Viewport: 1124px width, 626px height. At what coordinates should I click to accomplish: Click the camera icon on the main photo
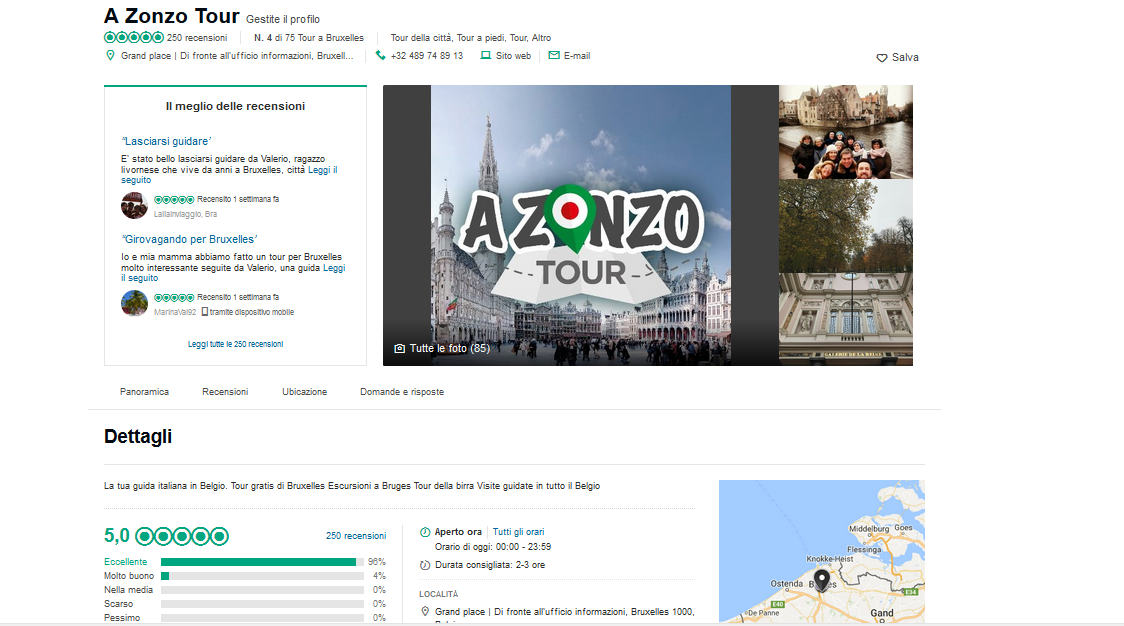click(399, 348)
